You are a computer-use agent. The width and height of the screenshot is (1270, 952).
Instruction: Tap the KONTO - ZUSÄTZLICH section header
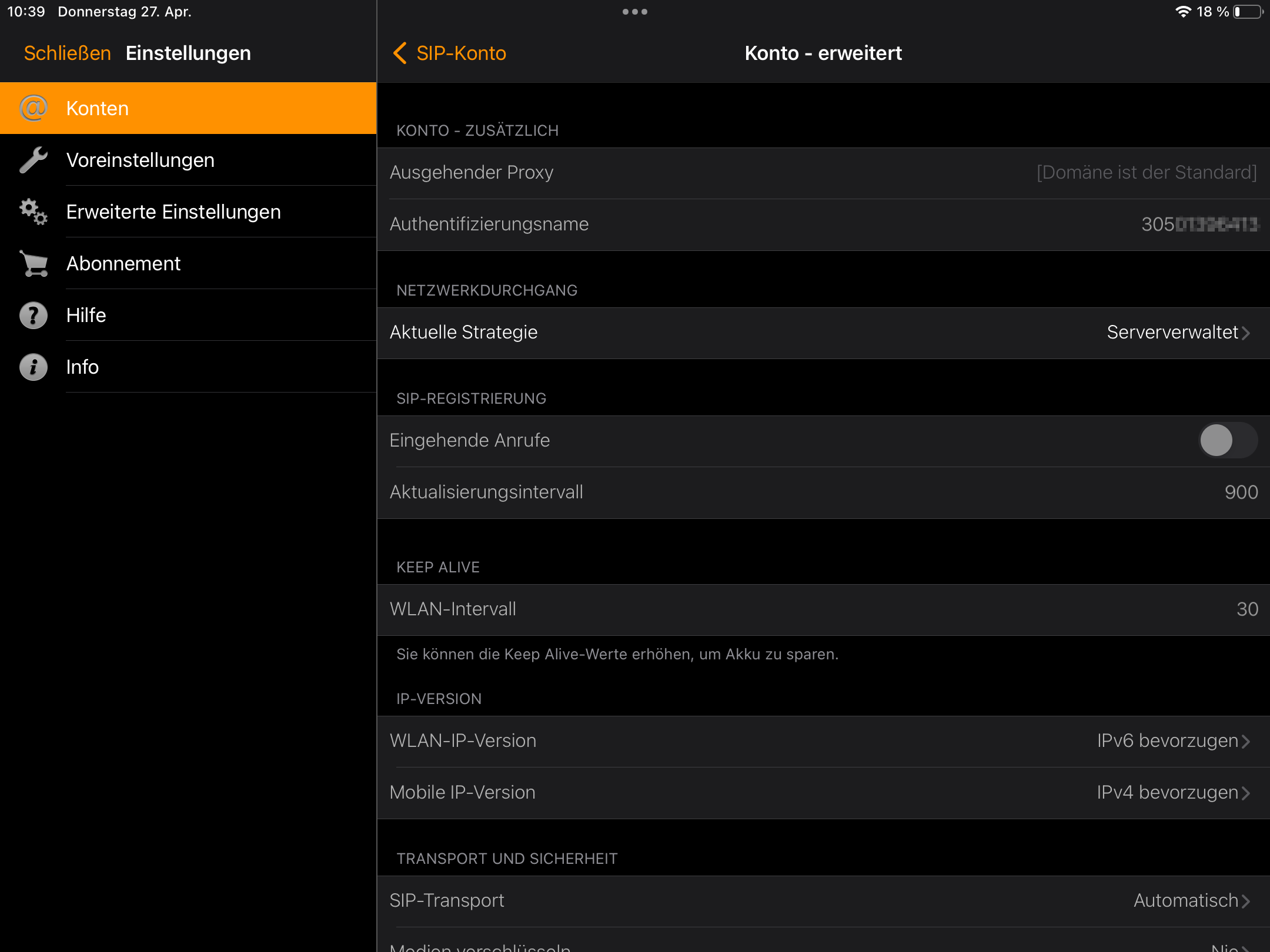click(x=477, y=130)
